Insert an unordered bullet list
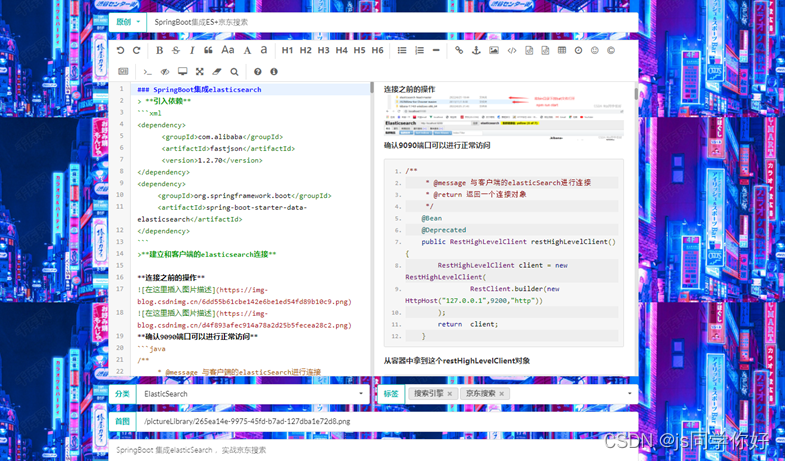 402,50
